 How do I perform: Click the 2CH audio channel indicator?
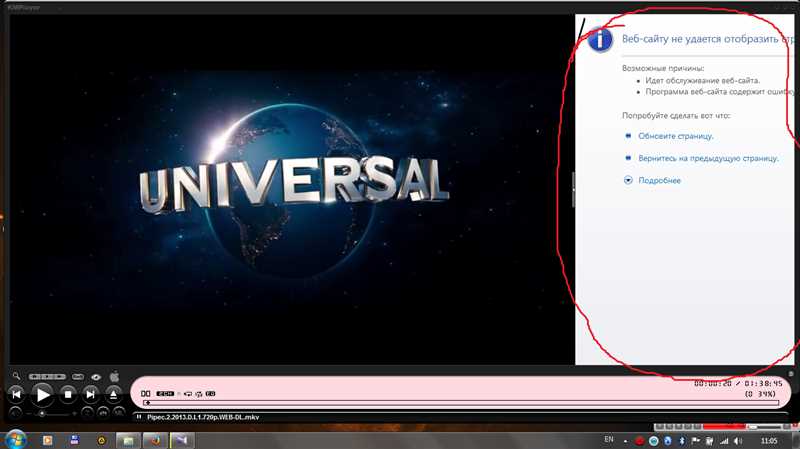click(165, 393)
